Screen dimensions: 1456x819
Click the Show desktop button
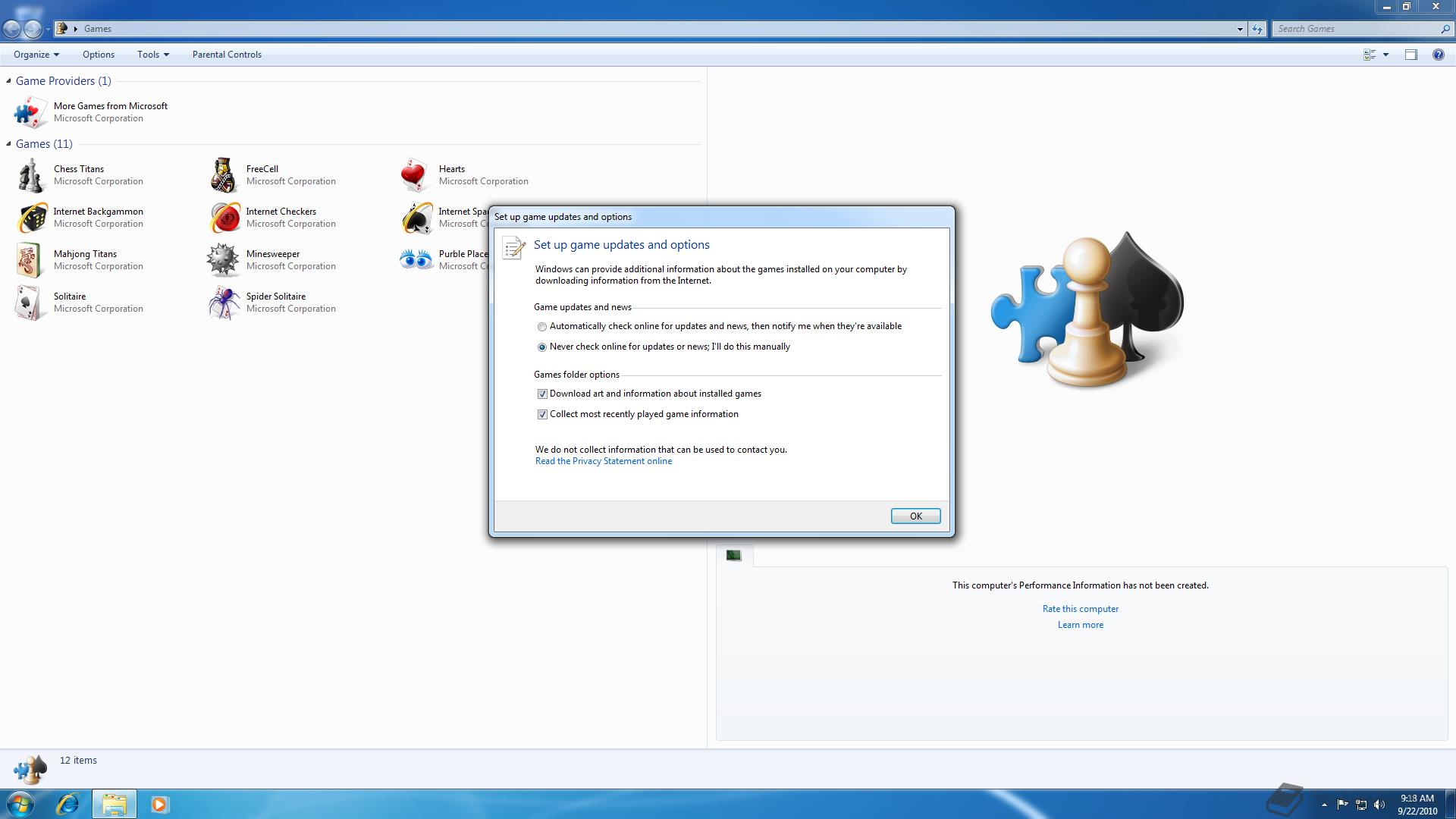coord(1450,804)
